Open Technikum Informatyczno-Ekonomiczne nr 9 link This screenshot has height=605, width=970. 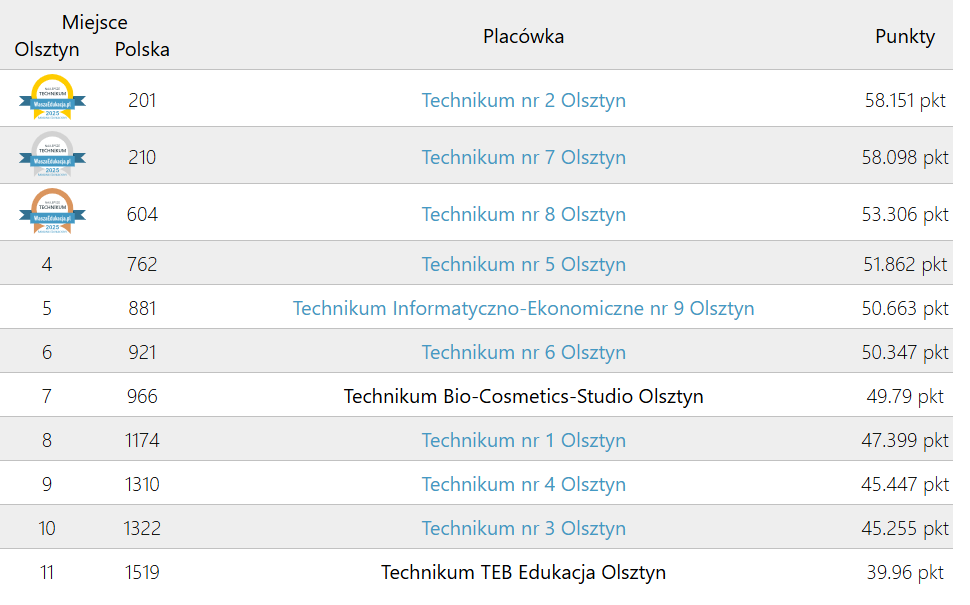tap(523, 308)
